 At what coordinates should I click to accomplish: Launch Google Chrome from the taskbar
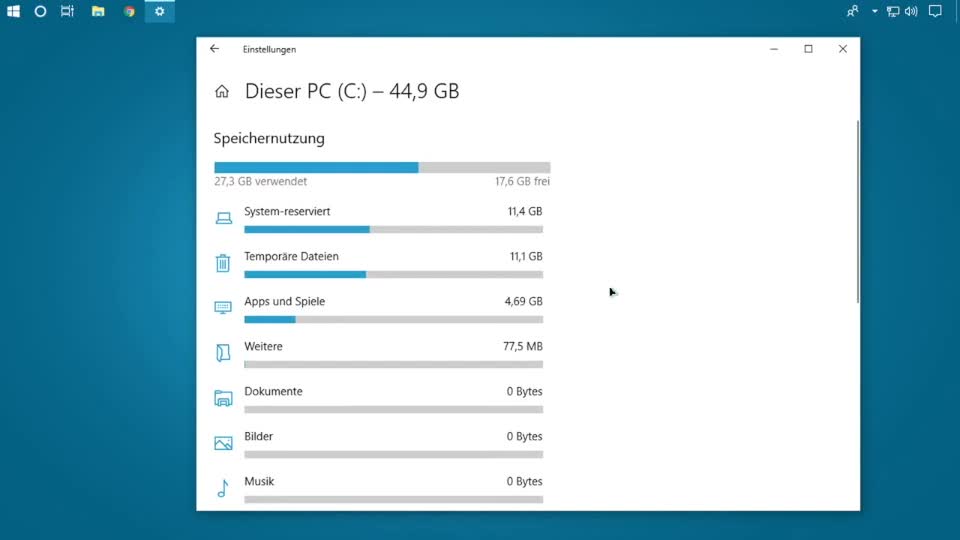click(129, 11)
